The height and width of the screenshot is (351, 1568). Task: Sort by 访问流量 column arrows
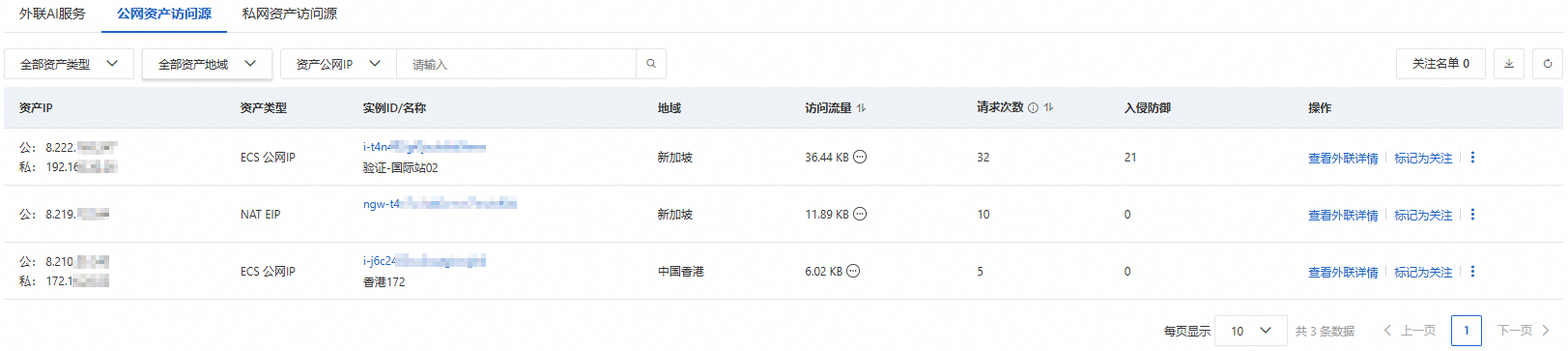coord(861,108)
